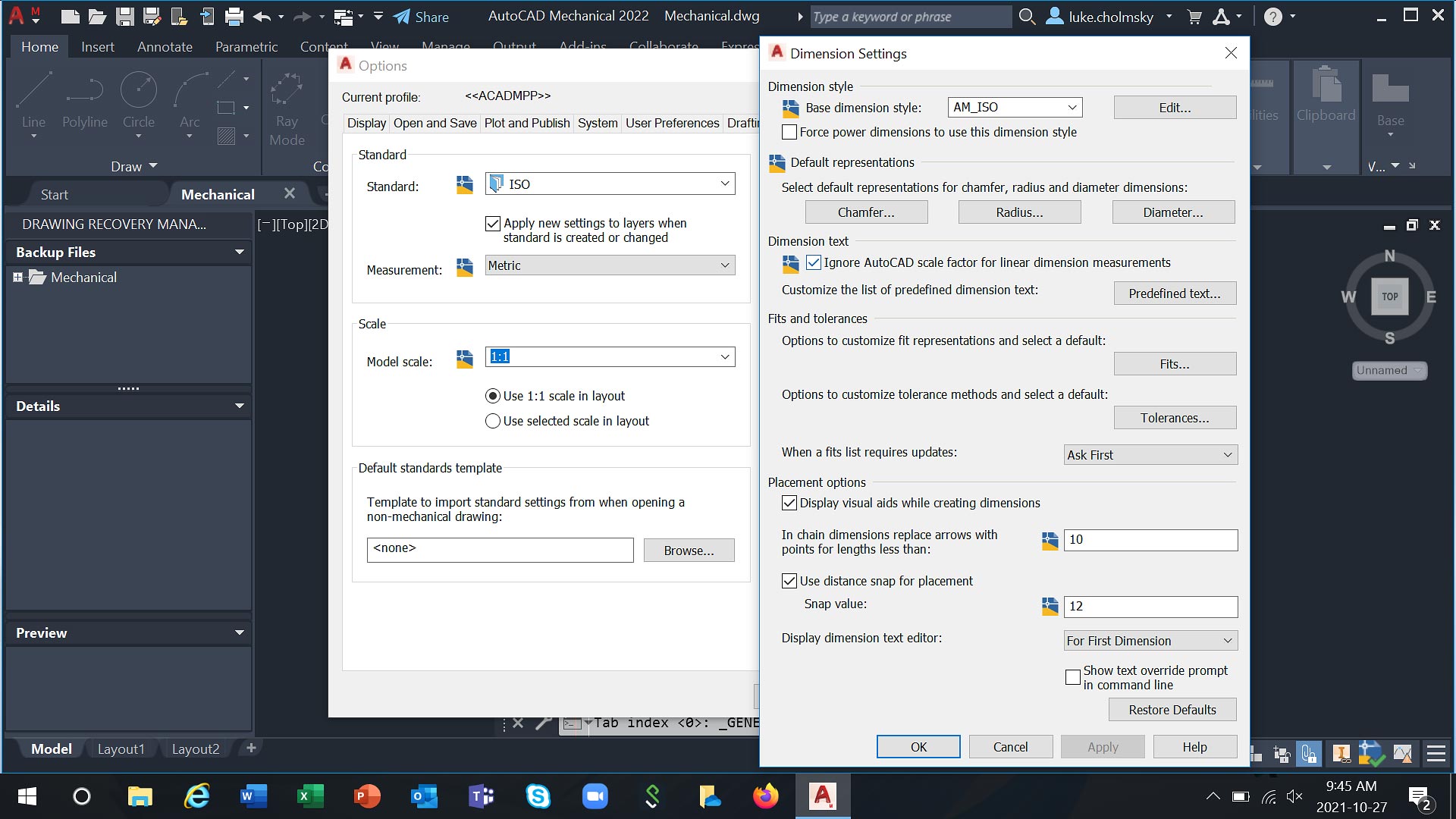
Task: Switch to the Plot and Publish tab
Action: (x=526, y=123)
